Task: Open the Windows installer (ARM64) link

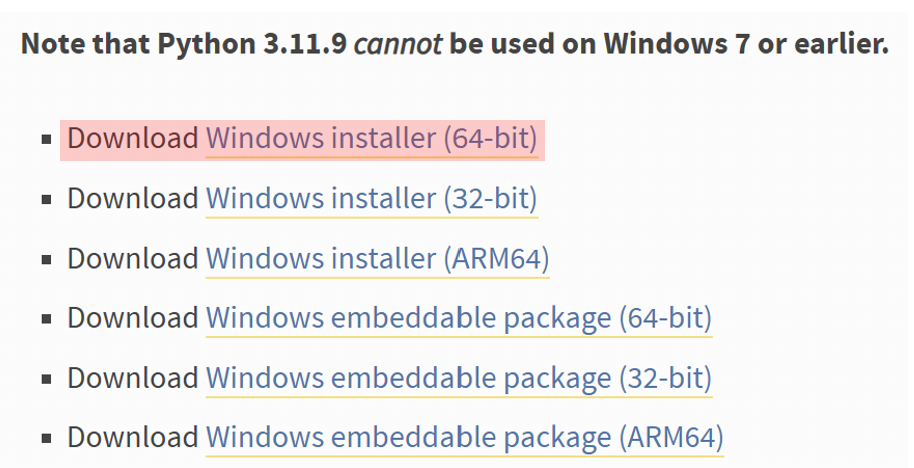Action: [377, 258]
